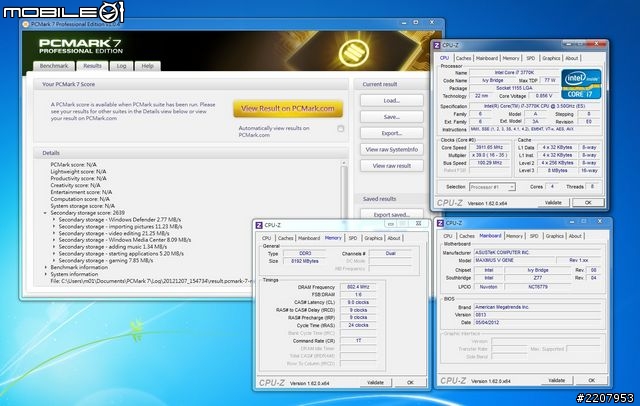Click the CPU-Z icon in the processor window title bar
The image size is (640, 406).
click(437, 45)
